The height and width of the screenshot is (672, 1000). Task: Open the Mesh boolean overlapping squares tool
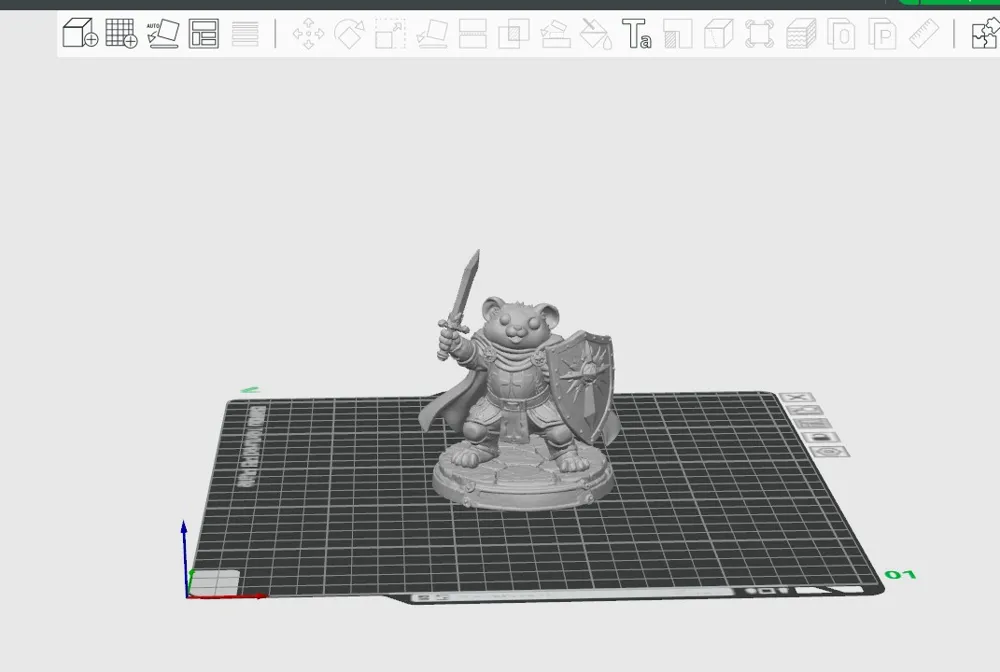click(514, 33)
